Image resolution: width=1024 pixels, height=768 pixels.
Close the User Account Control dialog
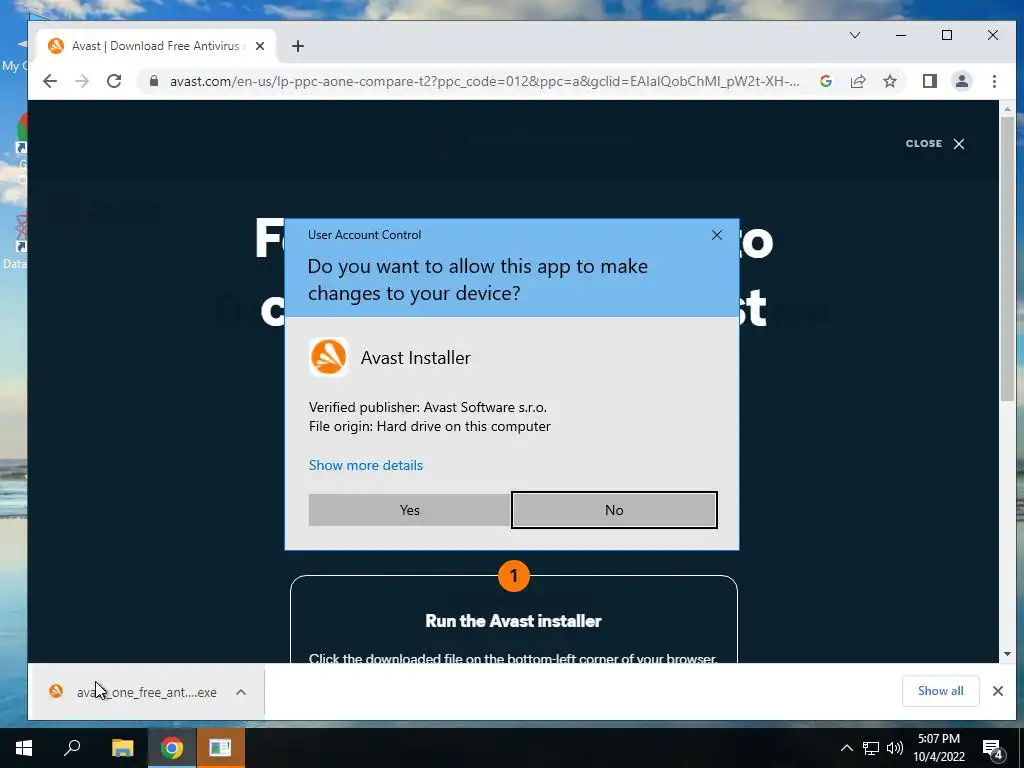click(716, 235)
